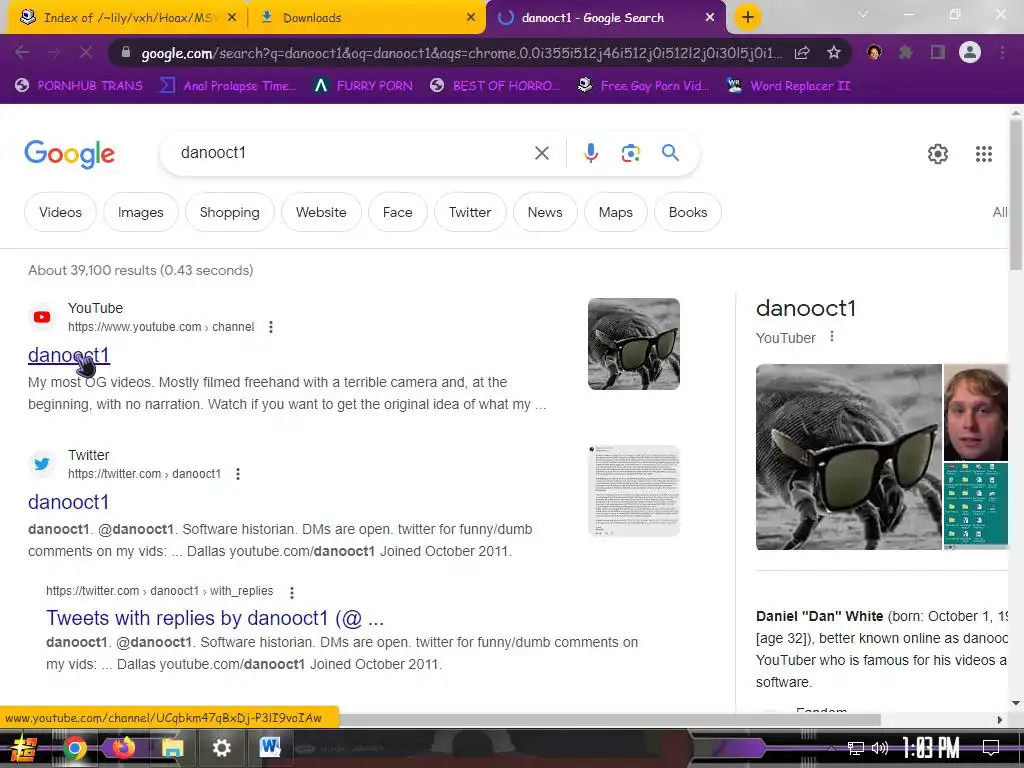This screenshot has width=1024, height=768.
Task: Filter results by News
Action: (x=545, y=212)
